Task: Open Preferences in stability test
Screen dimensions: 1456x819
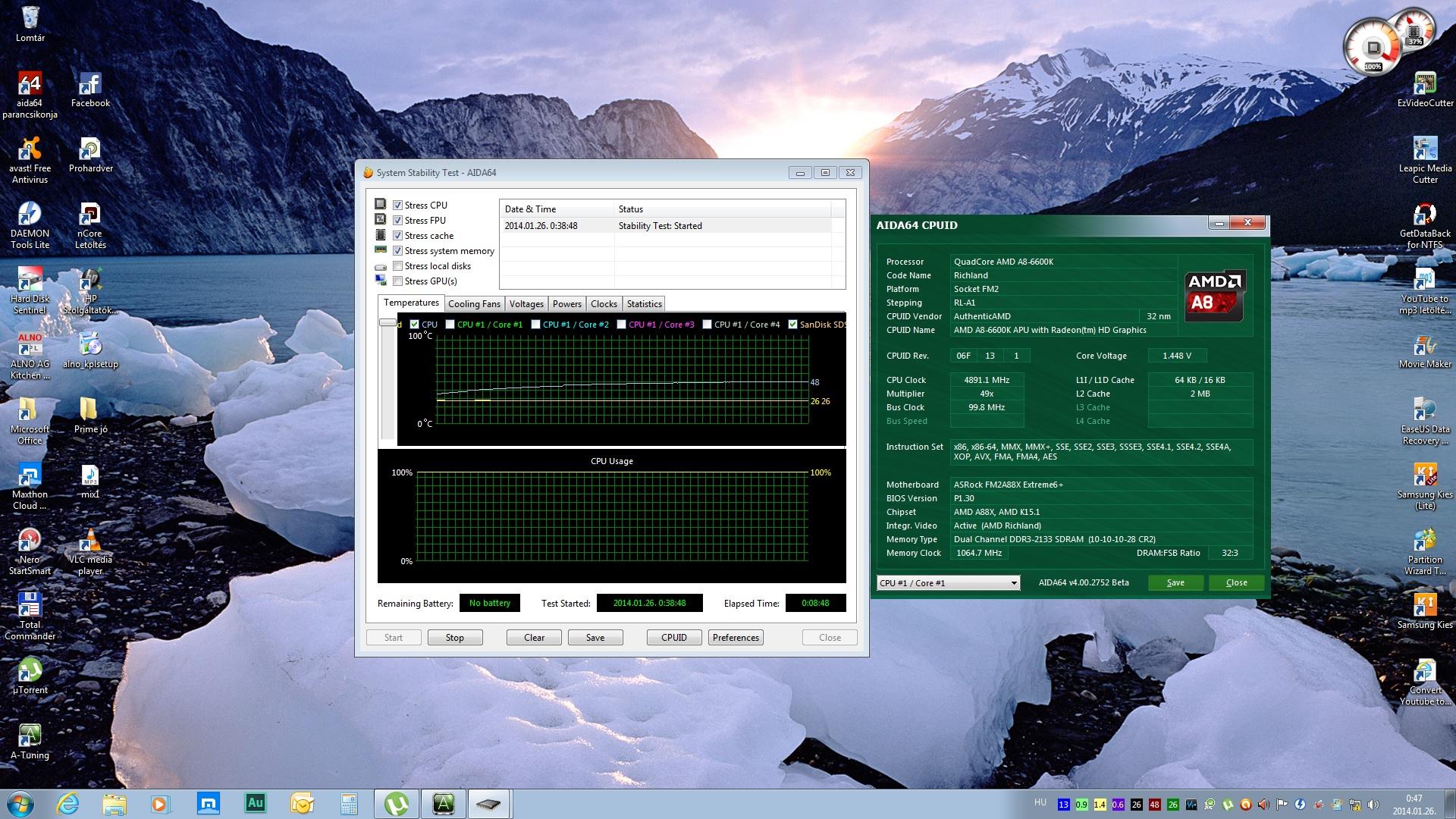Action: pyautogui.click(x=736, y=638)
